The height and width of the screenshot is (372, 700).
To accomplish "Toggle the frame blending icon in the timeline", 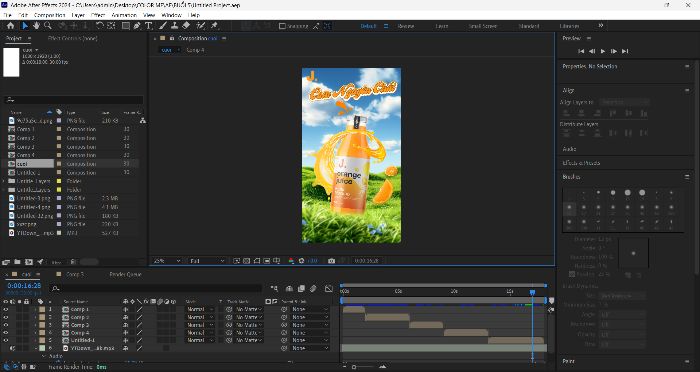I will (x=301, y=289).
